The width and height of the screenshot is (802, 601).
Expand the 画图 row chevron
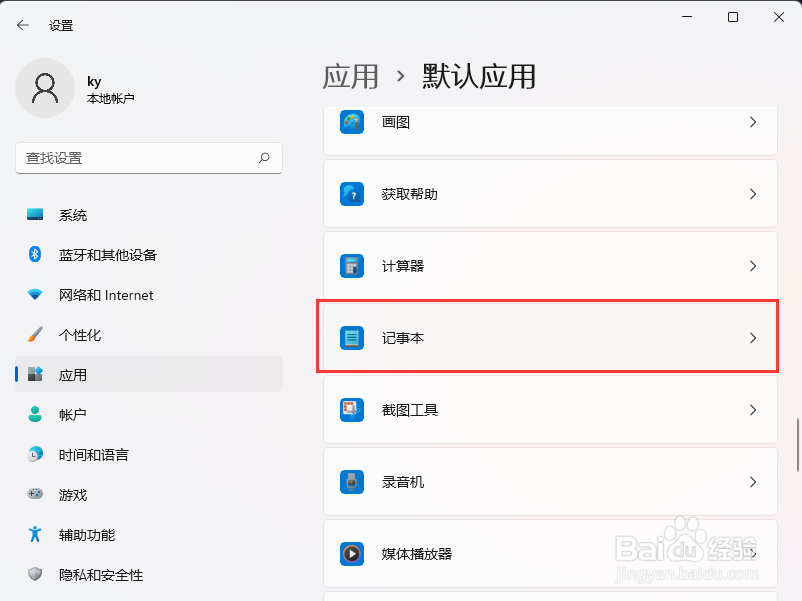click(753, 122)
